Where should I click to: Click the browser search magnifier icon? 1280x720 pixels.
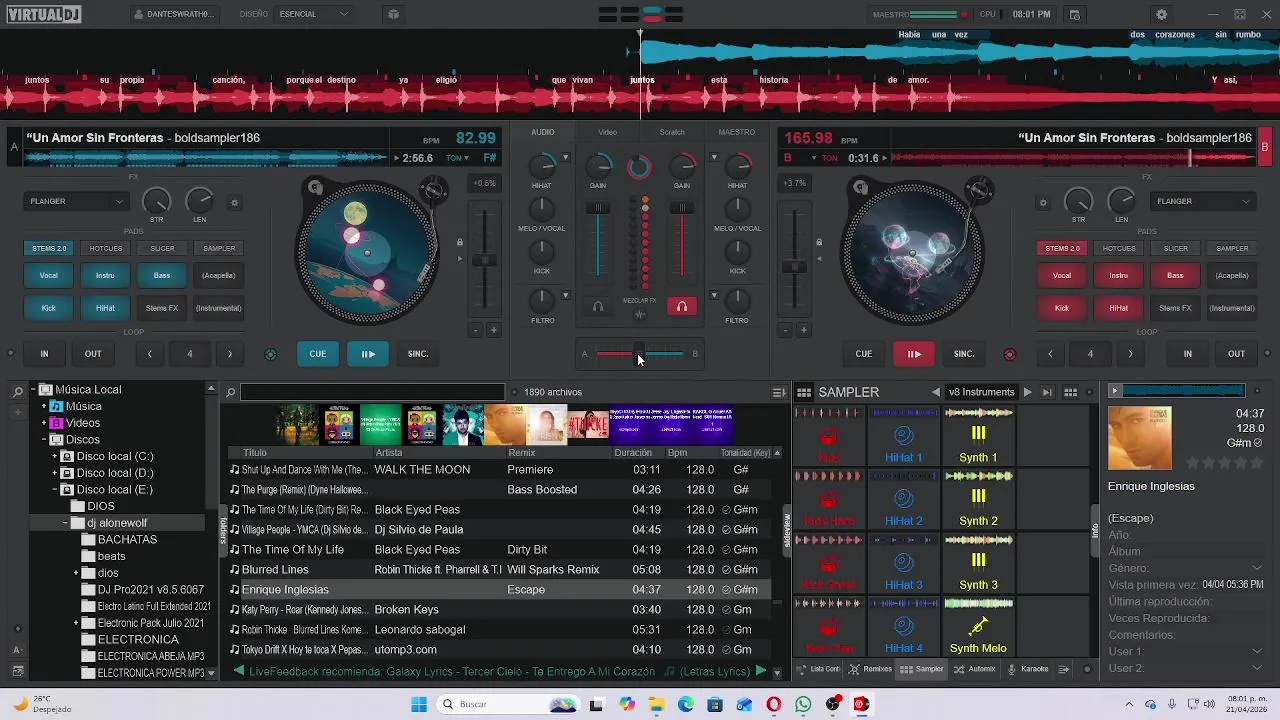tap(231, 393)
